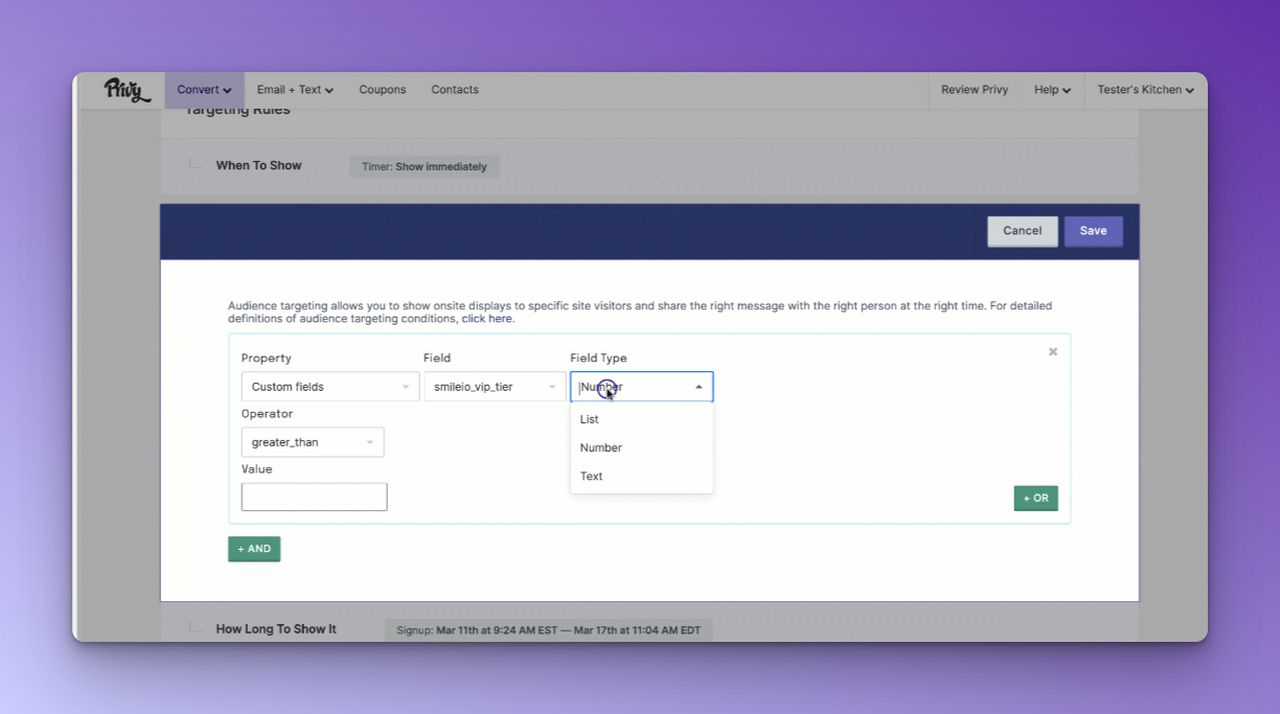
Task: Follow the 'click here' definitions link
Action: (487, 319)
